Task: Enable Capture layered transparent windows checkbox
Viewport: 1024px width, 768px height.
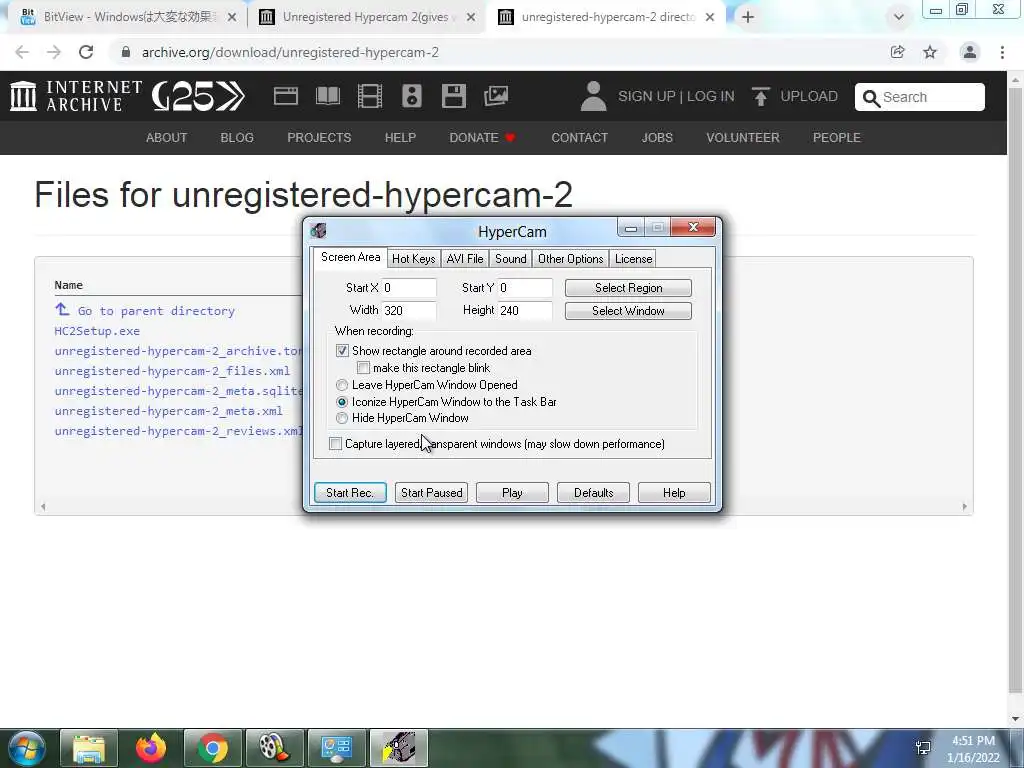Action: pos(335,443)
